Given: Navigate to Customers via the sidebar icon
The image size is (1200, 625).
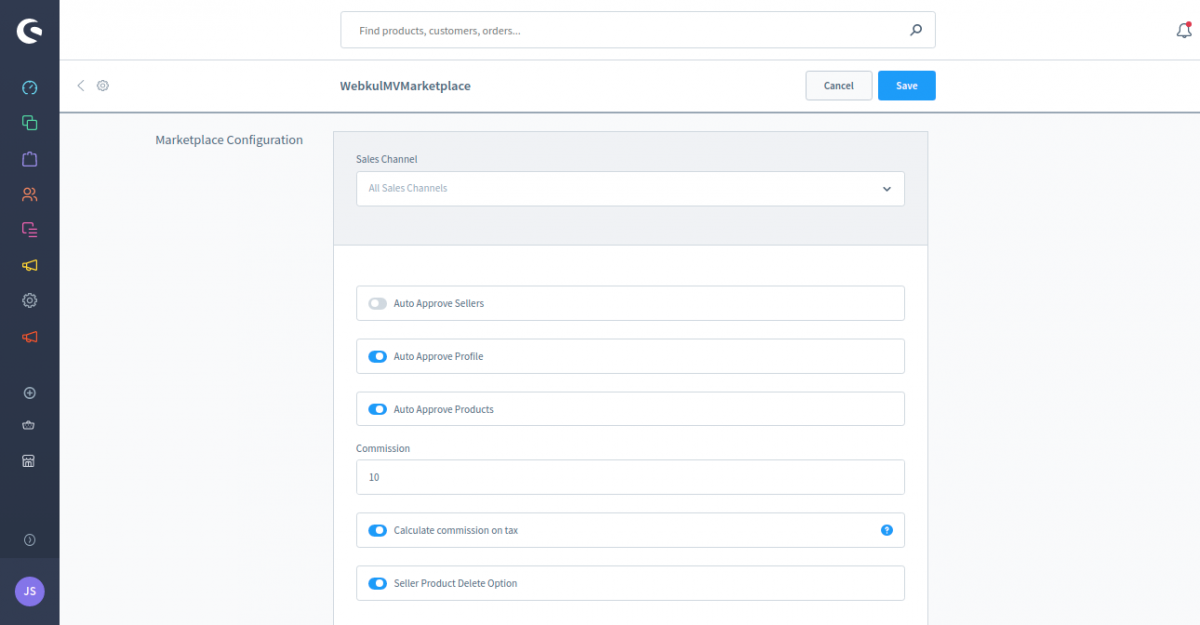Looking at the screenshot, I should tap(29, 193).
